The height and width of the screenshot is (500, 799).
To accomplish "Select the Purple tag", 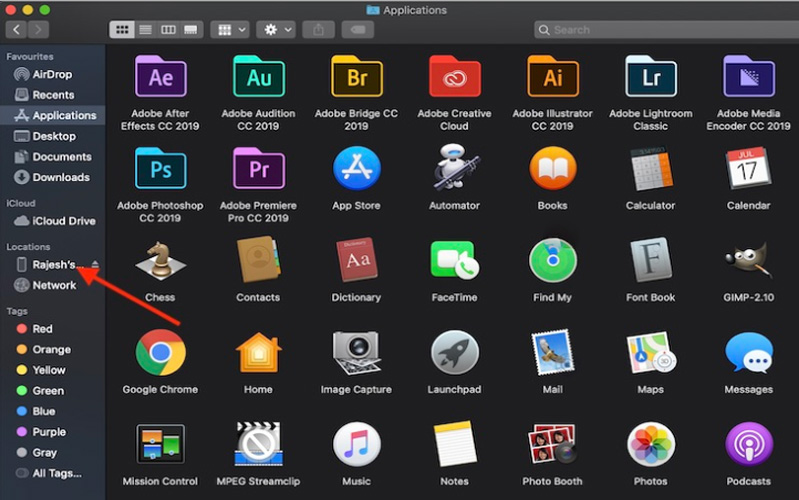I will (x=49, y=432).
